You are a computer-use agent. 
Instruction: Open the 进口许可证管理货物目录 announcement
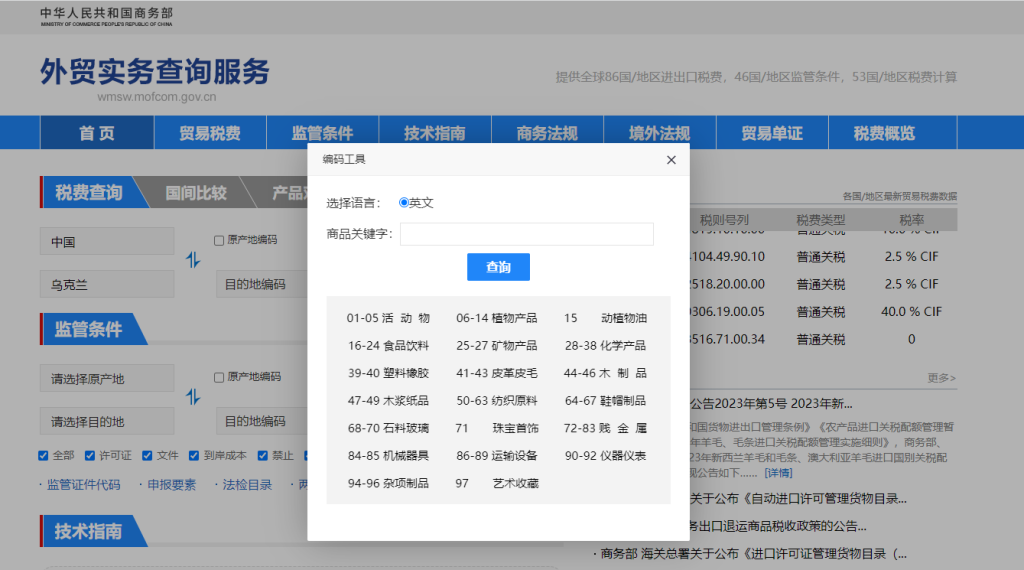click(754, 554)
